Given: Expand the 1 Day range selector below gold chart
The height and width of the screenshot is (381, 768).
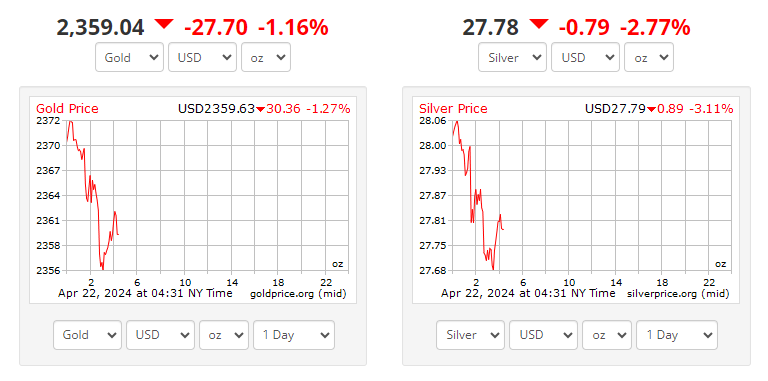Looking at the screenshot, I should 294,335.
